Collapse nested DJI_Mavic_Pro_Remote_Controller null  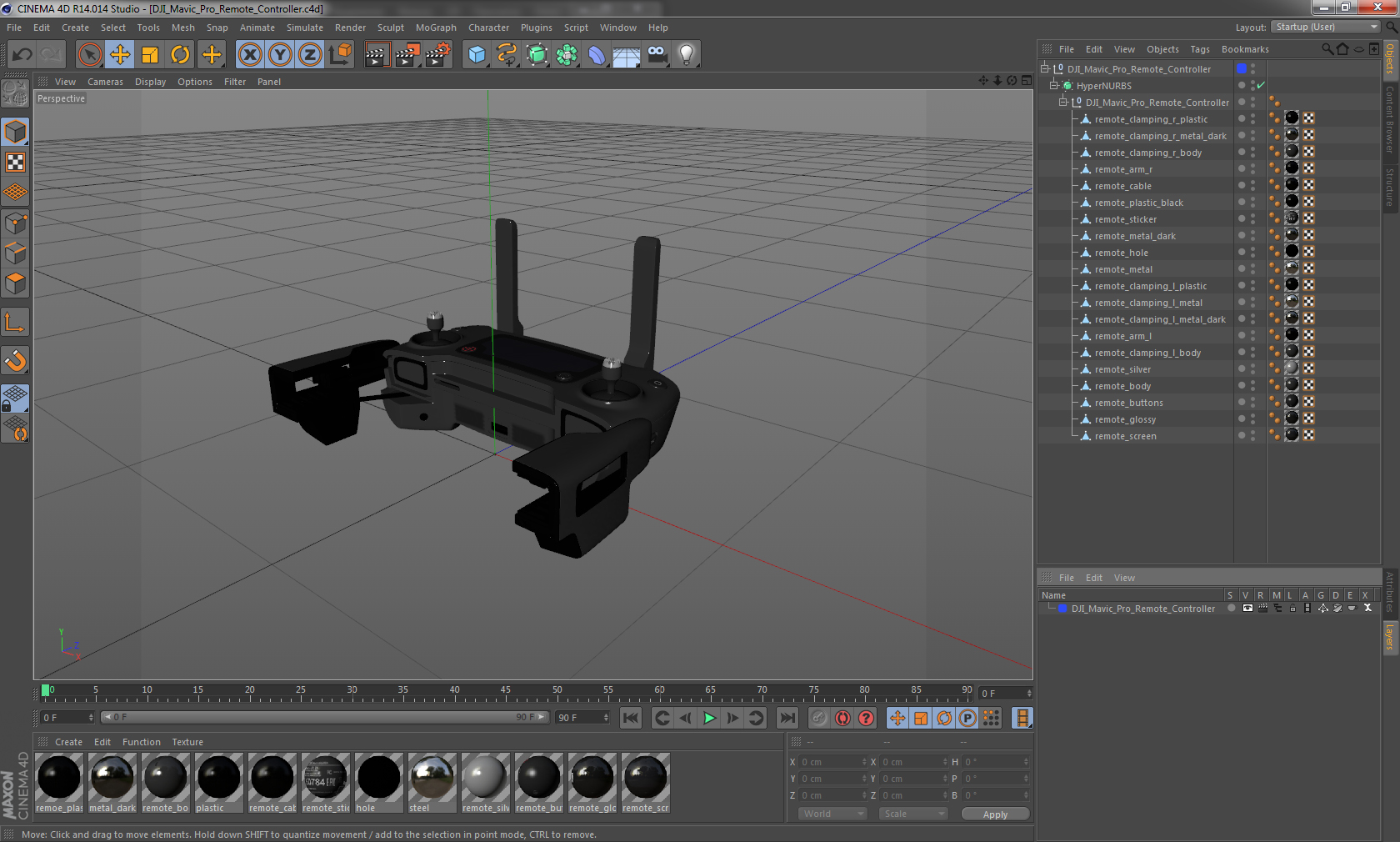1062,102
